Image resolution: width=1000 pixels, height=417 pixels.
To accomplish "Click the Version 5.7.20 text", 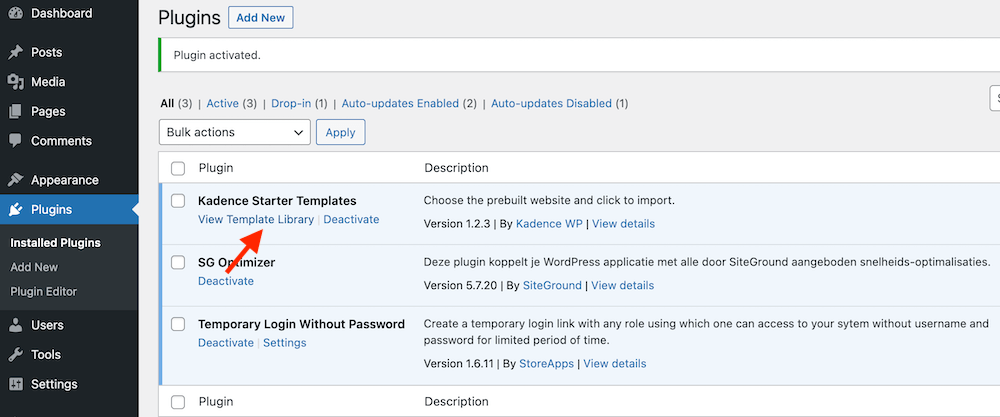I will pos(460,286).
